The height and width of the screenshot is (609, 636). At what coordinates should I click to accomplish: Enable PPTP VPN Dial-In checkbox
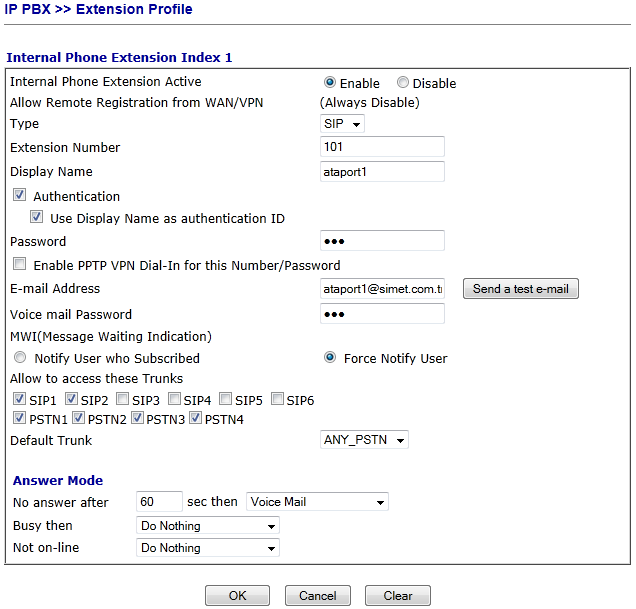tap(20, 265)
